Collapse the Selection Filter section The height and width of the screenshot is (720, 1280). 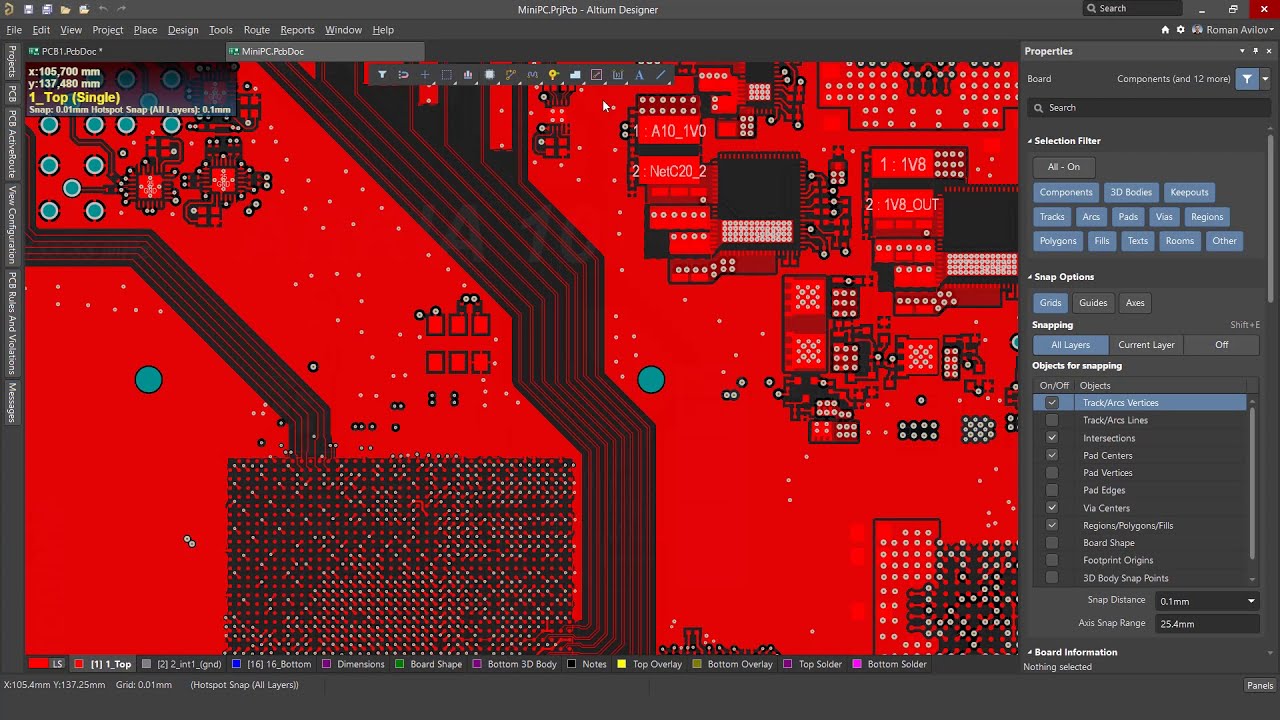pyautogui.click(x=1030, y=141)
